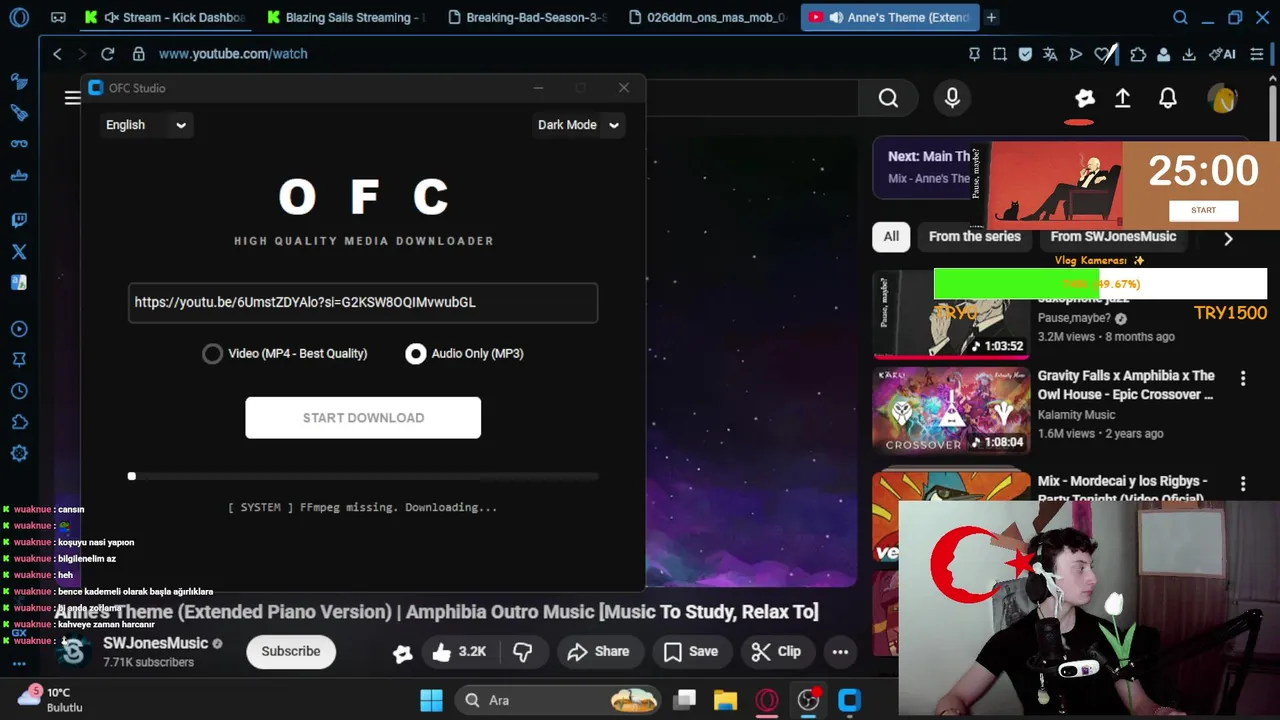
Task: Open the ad blocker shield icon
Action: click(x=1025, y=54)
